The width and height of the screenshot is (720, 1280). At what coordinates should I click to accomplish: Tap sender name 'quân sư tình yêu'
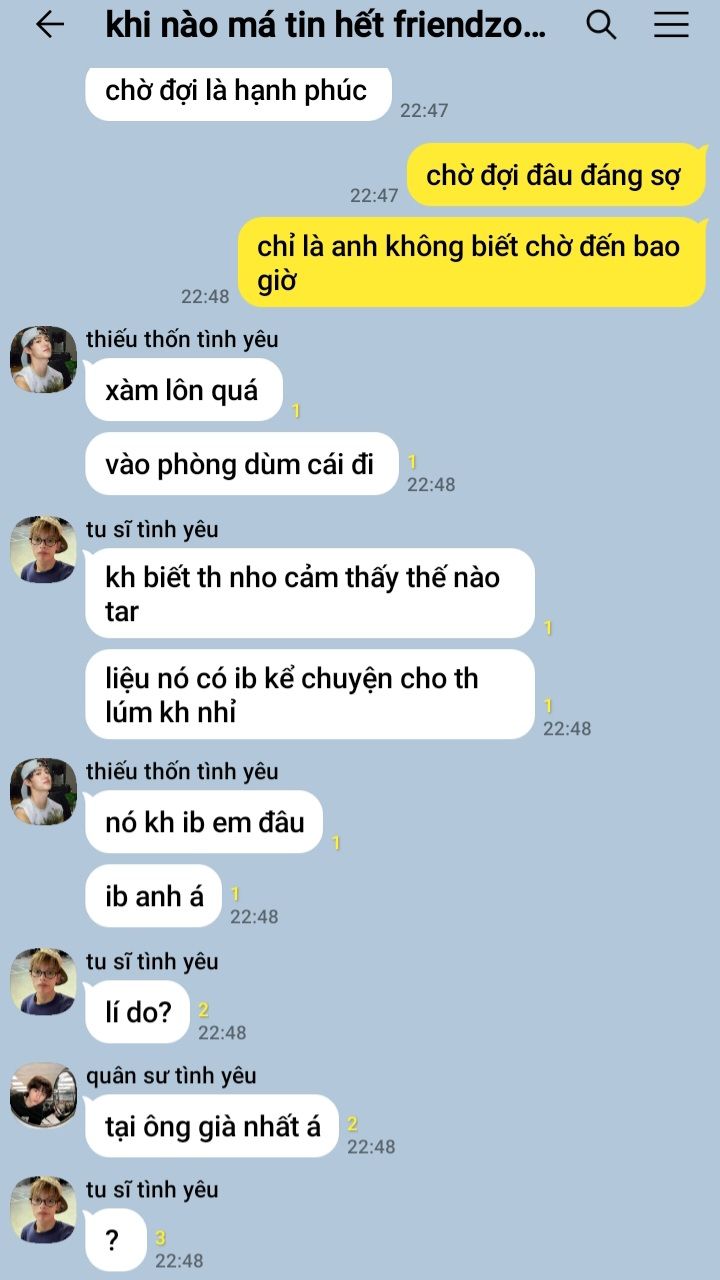[171, 1076]
